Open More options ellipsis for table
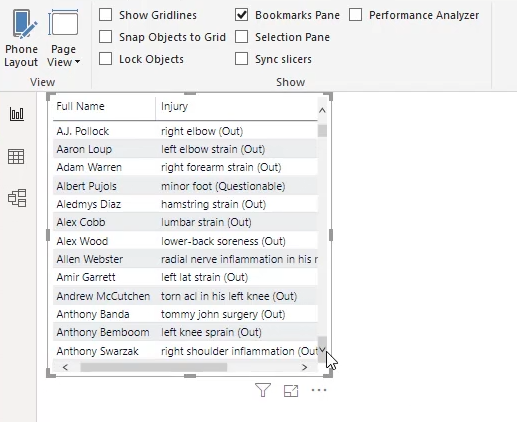This screenshot has width=517, height=422. 319,390
